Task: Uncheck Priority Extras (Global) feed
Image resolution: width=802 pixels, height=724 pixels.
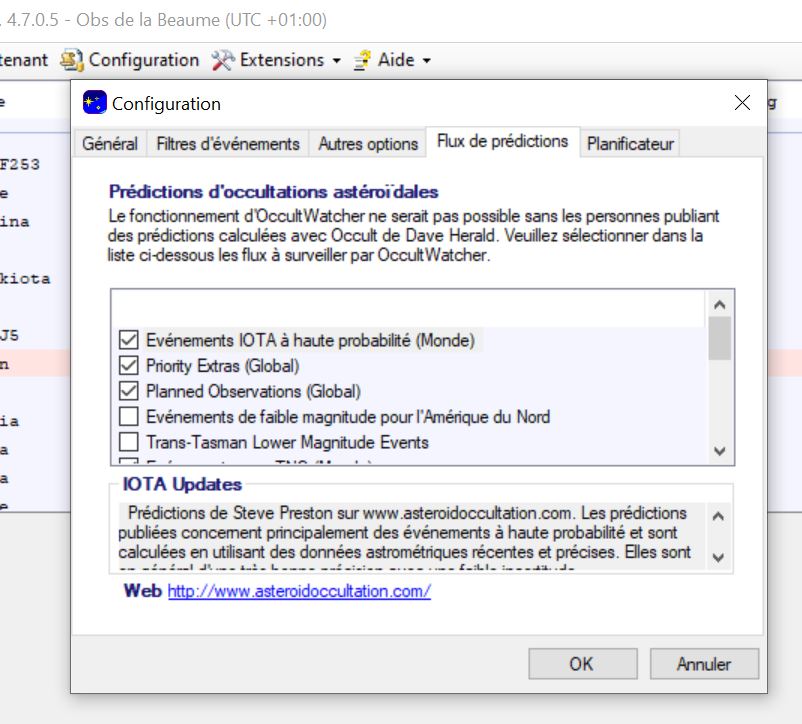Action: tap(128, 366)
